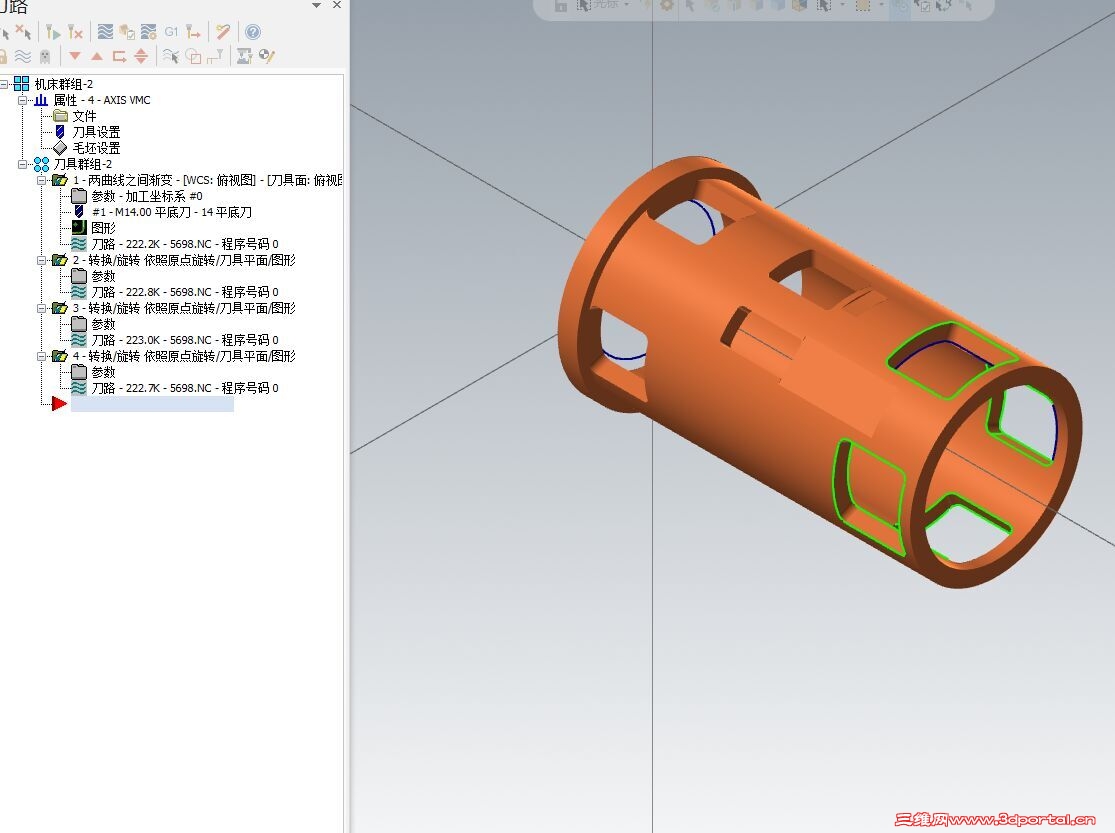Open machine simulation toolbar icon

[245, 56]
